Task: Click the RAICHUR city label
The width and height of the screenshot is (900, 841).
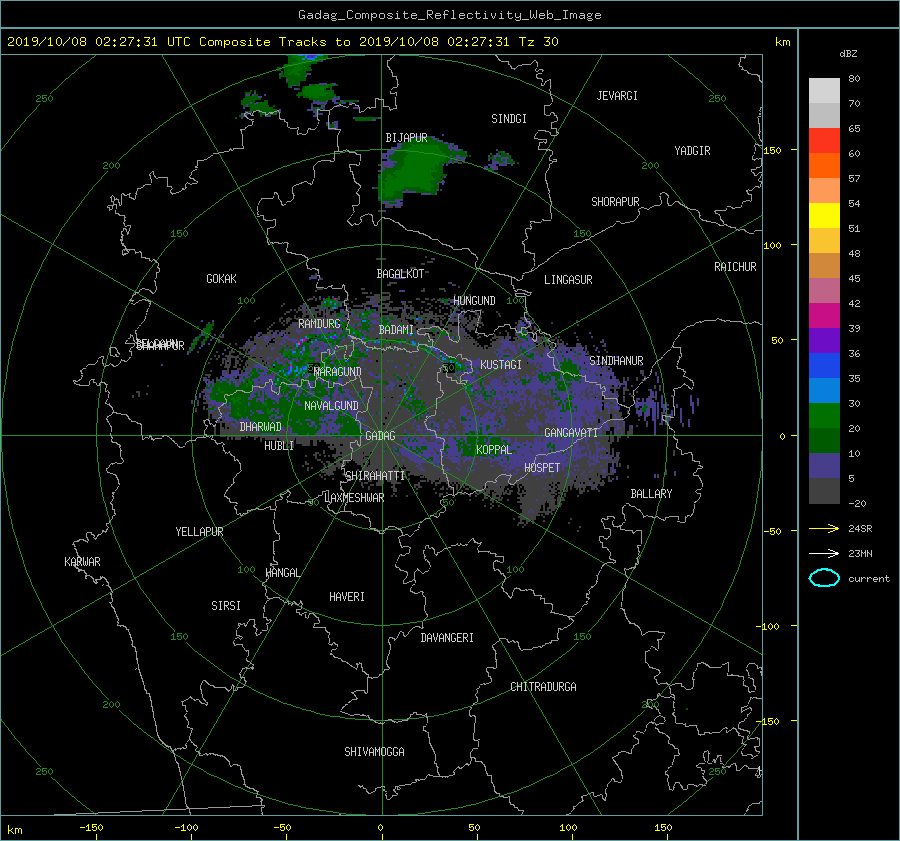Action: tap(735, 266)
